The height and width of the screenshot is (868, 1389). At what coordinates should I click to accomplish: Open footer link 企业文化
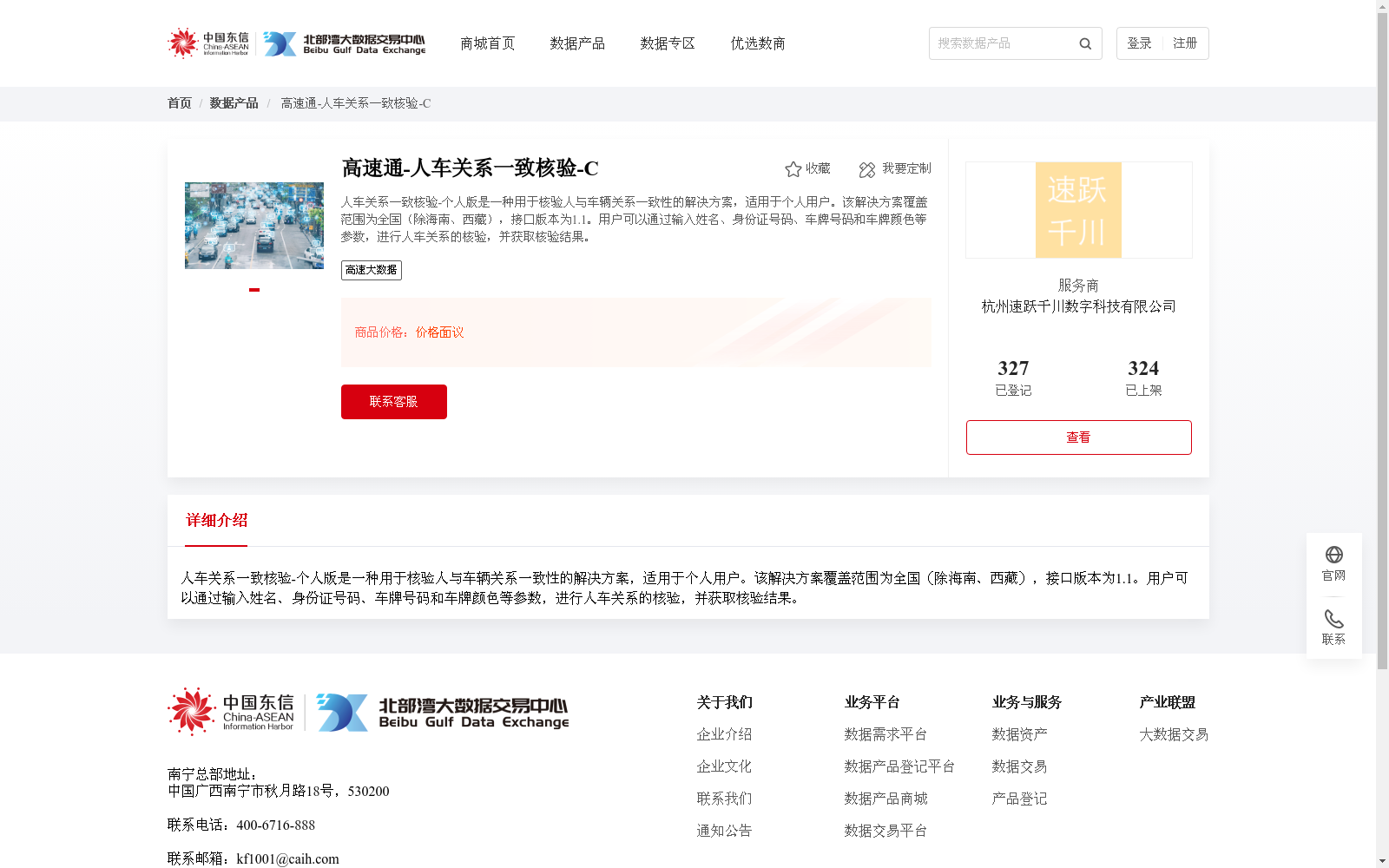(724, 766)
